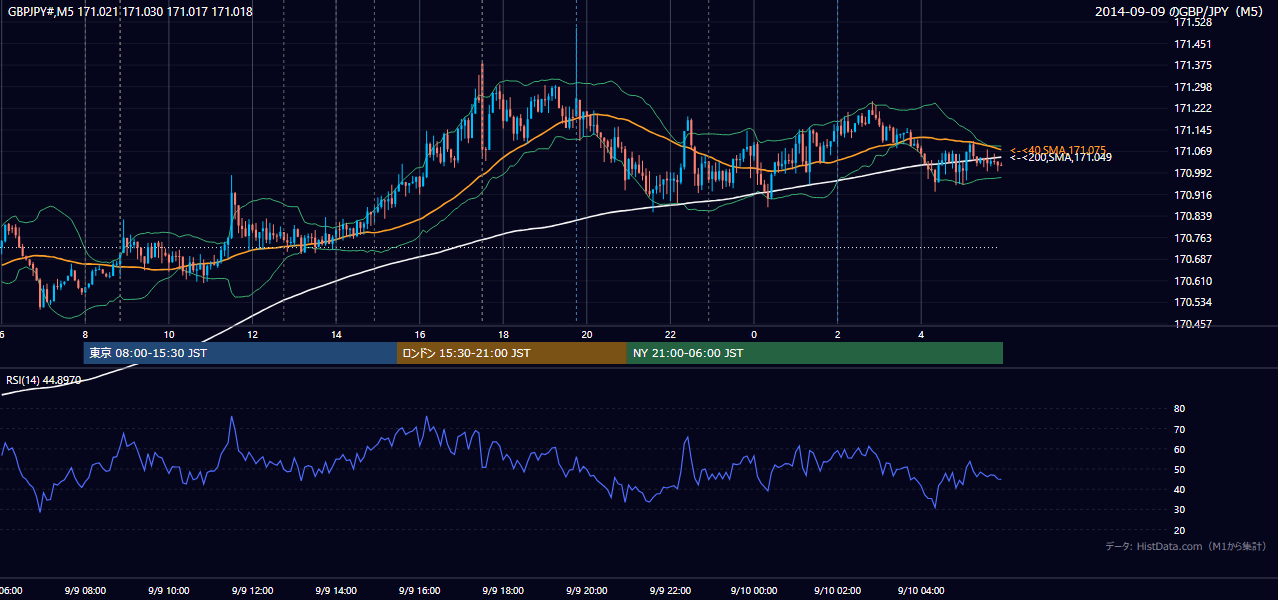Screen dimensions: 1278x600
Task: Click the 9/9 08:00 bottom date label
Action: (x=85, y=591)
